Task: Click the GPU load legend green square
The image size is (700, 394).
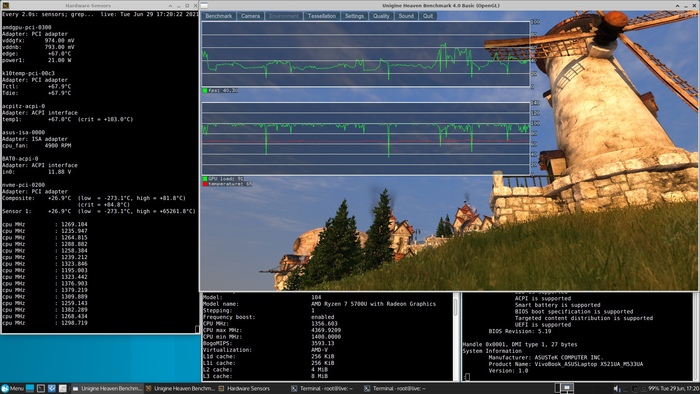Action: pos(205,179)
